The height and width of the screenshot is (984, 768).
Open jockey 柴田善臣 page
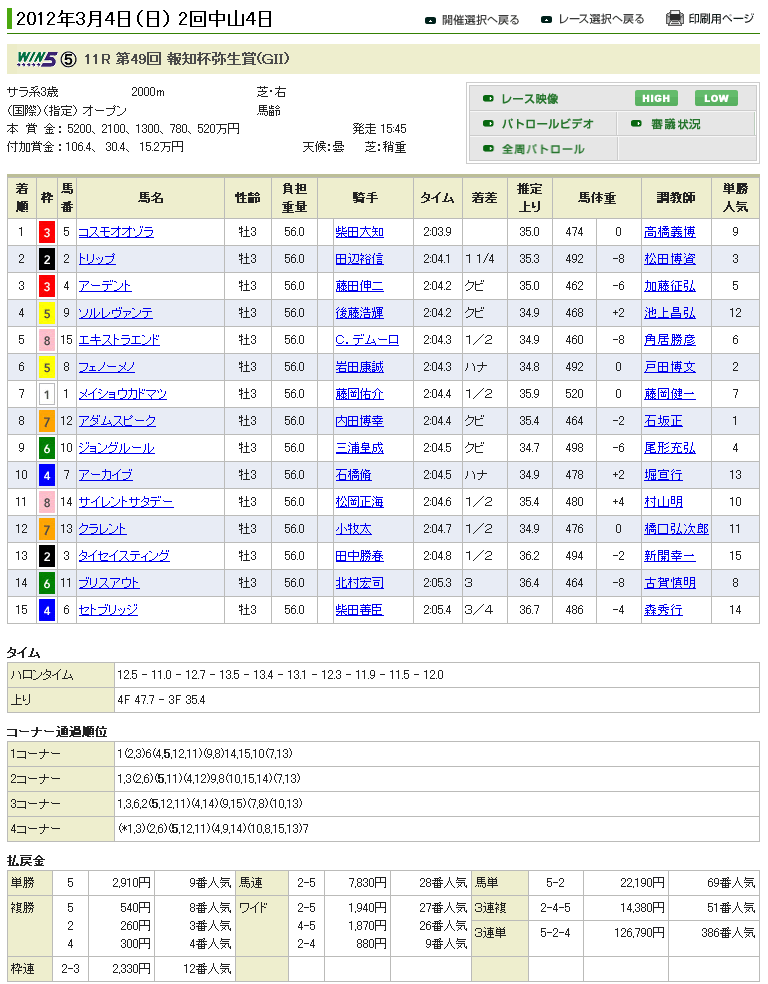click(360, 610)
